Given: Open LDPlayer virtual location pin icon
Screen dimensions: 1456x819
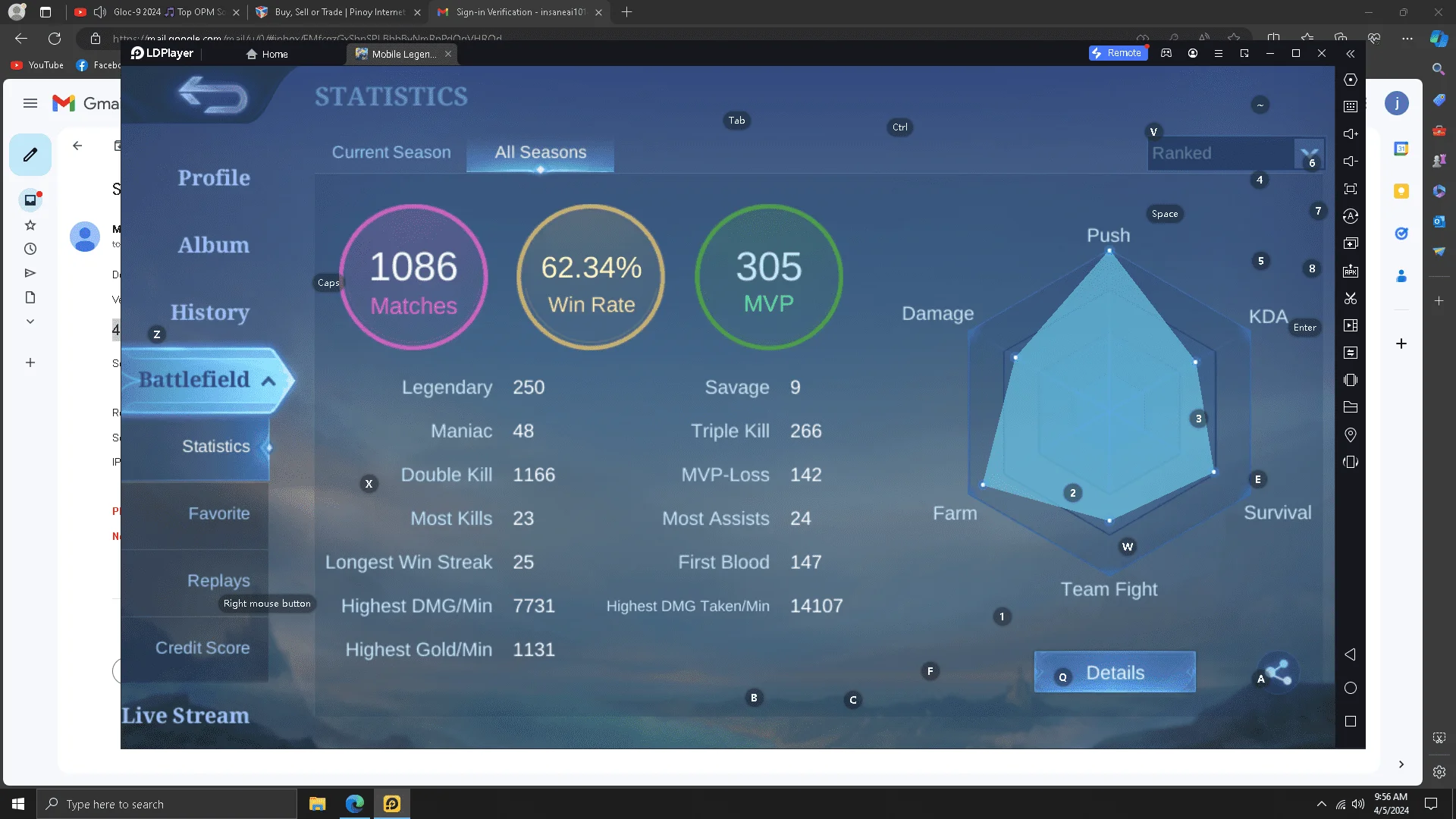Looking at the screenshot, I should pyautogui.click(x=1351, y=435).
